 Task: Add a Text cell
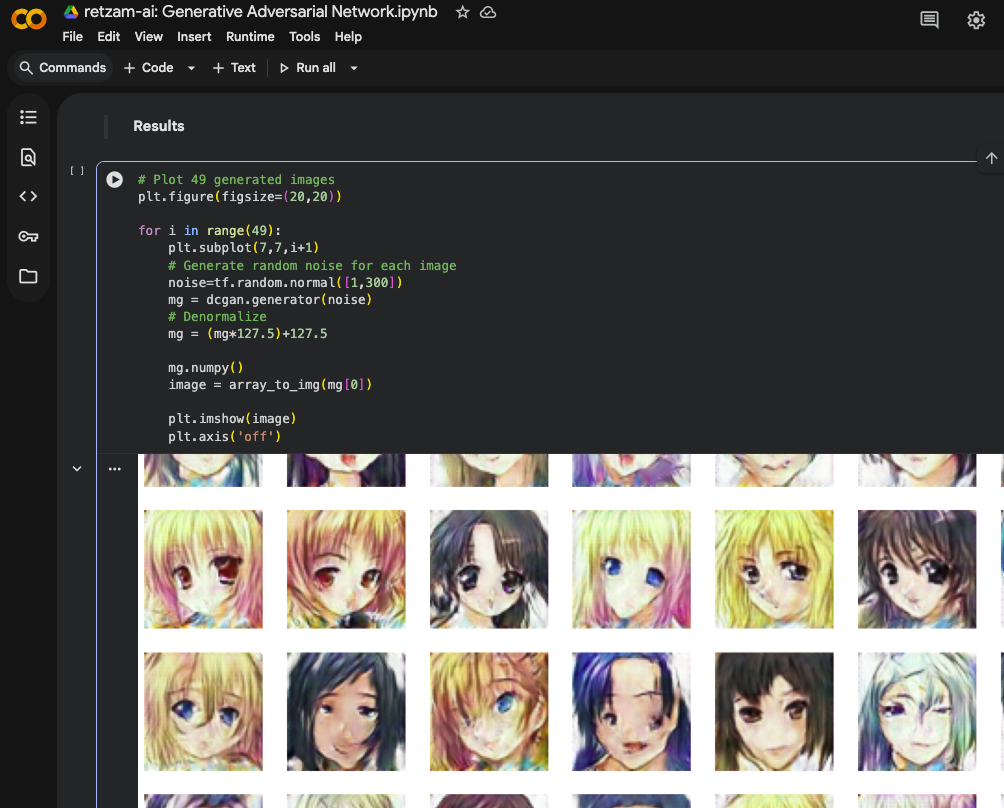(x=234, y=68)
